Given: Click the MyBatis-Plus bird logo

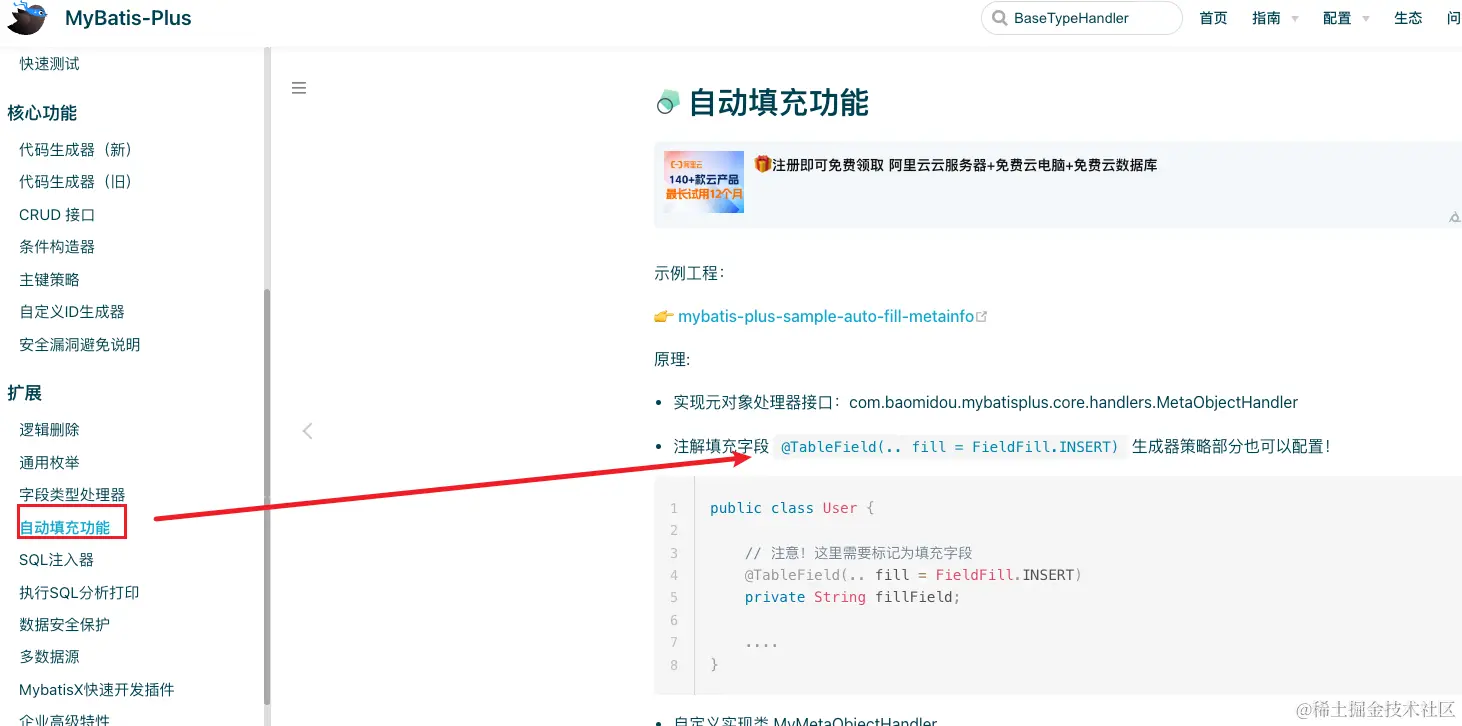Looking at the screenshot, I should (27, 17).
